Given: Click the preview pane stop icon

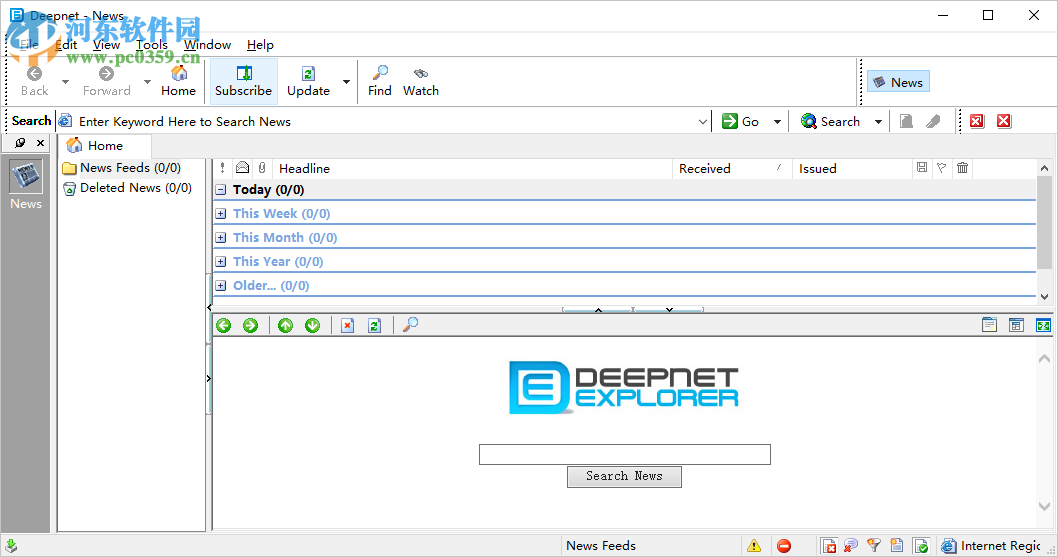Looking at the screenshot, I should tap(347, 325).
